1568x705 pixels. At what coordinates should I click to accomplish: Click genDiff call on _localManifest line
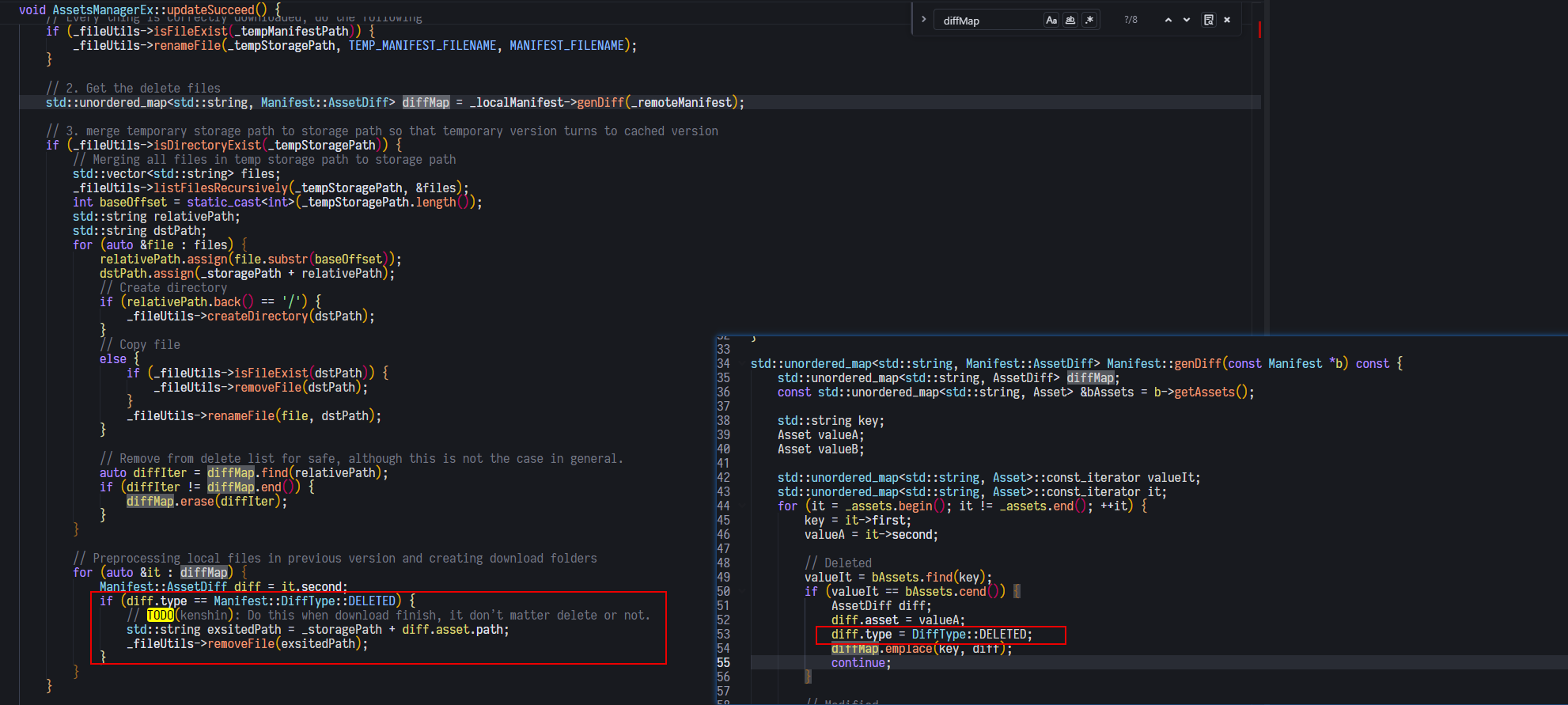(x=600, y=103)
